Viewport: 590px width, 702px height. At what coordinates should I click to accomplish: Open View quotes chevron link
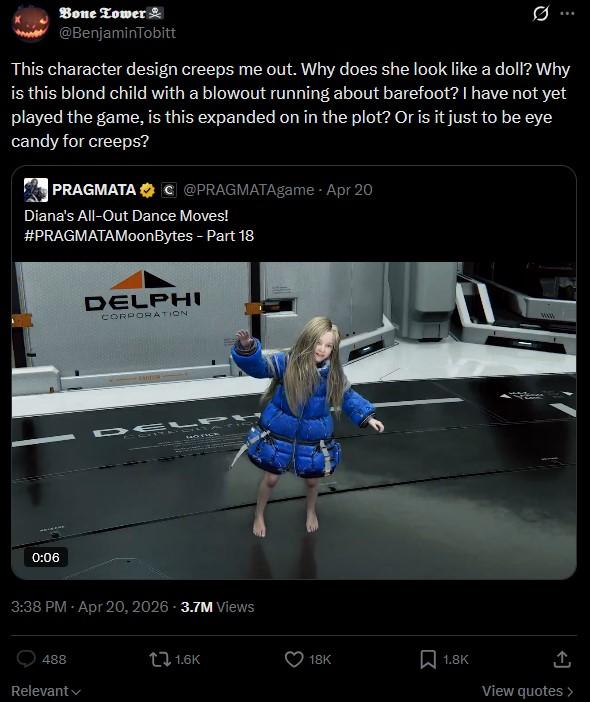(528, 691)
